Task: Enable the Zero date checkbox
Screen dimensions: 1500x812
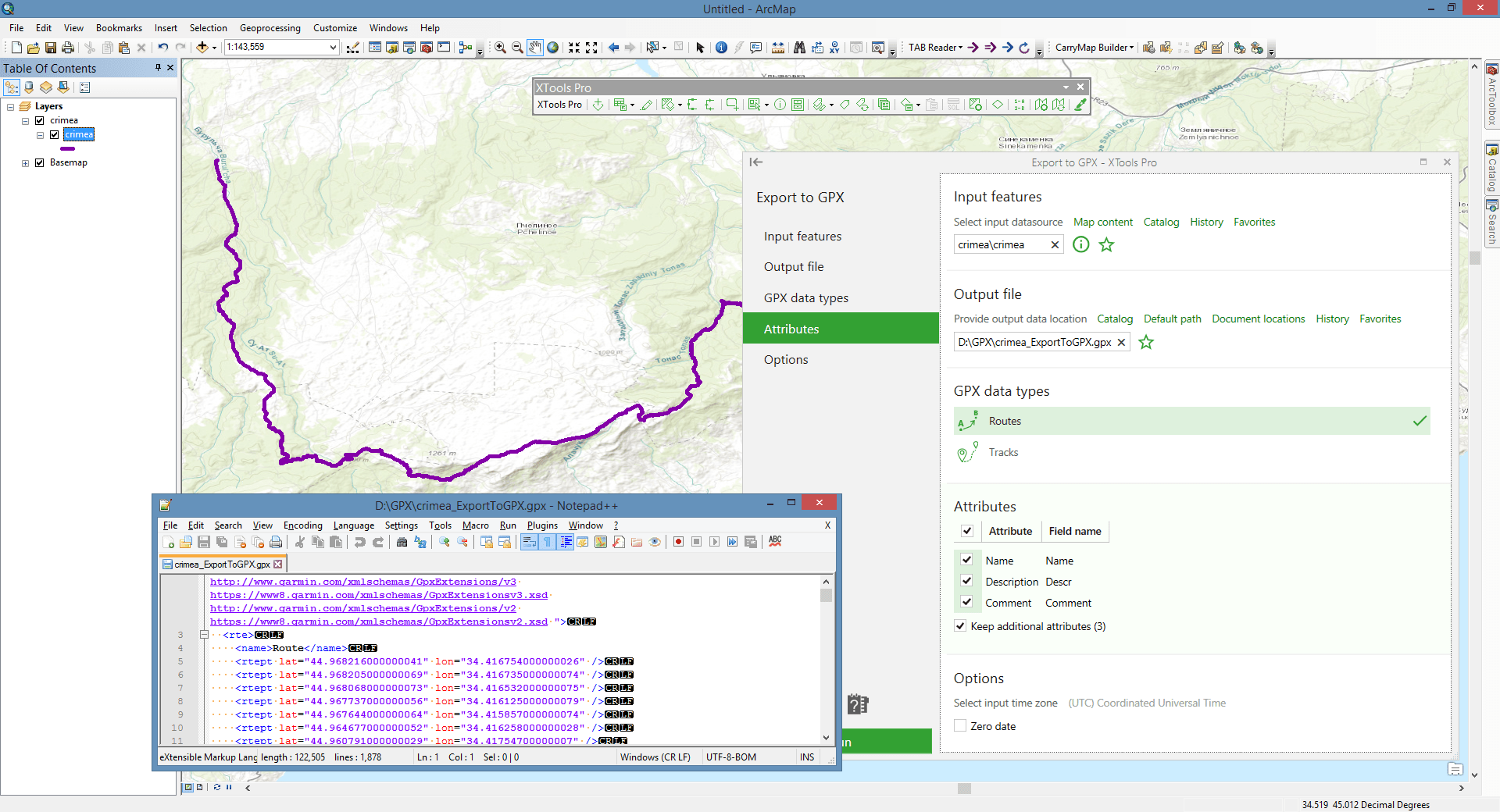Action: point(960,726)
